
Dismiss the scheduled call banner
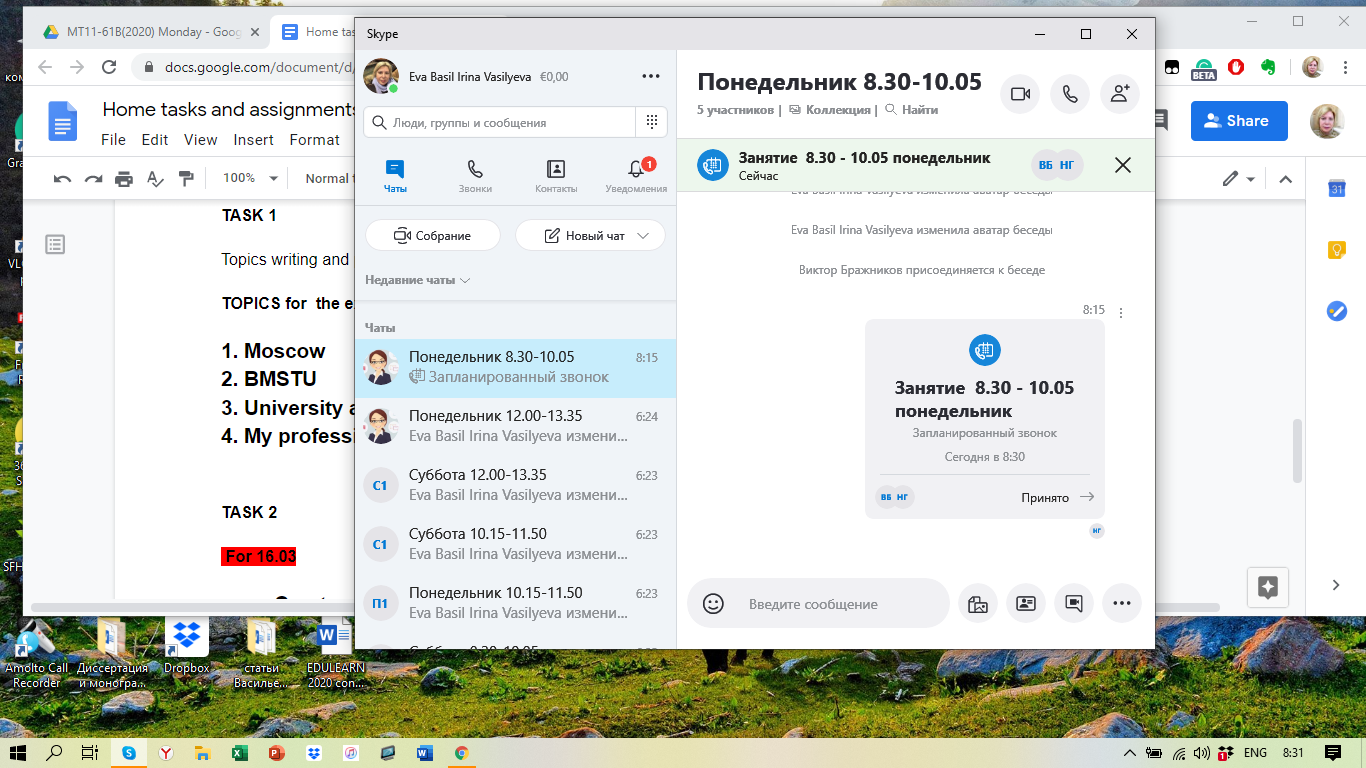[1123, 166]
